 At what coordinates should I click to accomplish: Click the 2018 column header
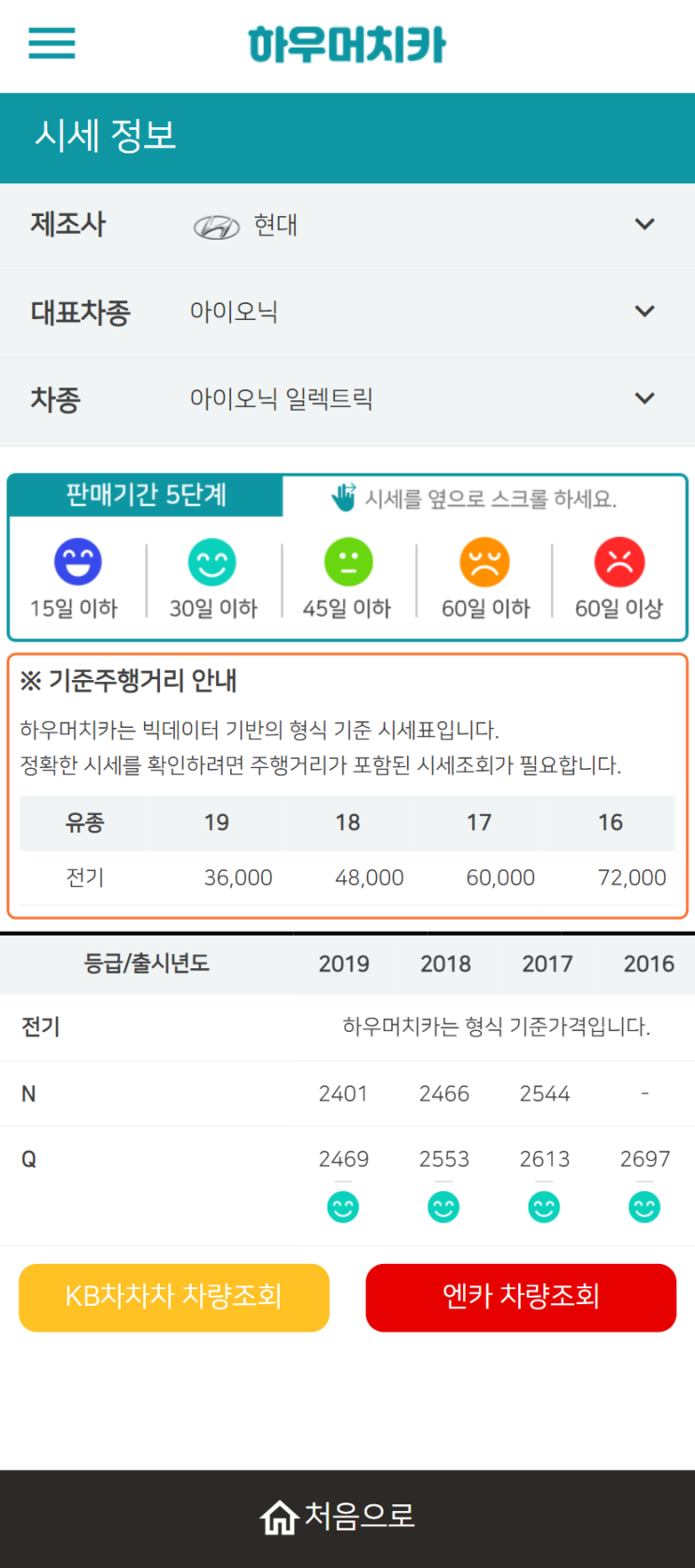[x=445, y=965]
